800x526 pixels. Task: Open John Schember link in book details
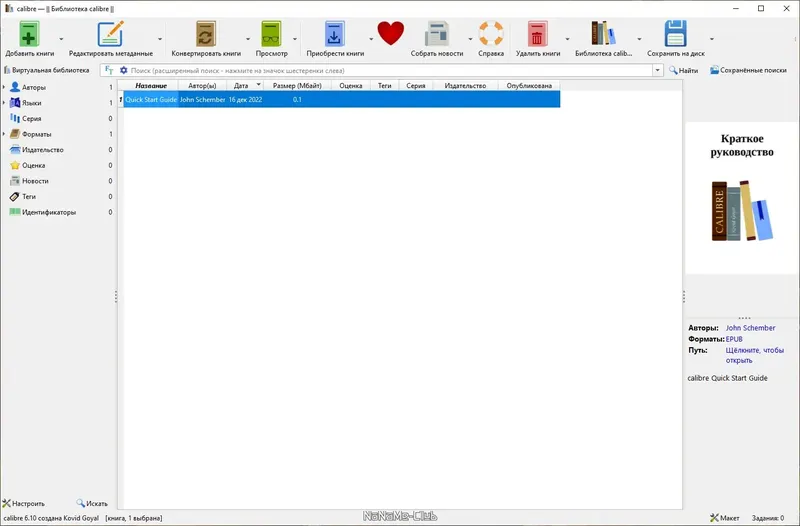tap(750, 328)
